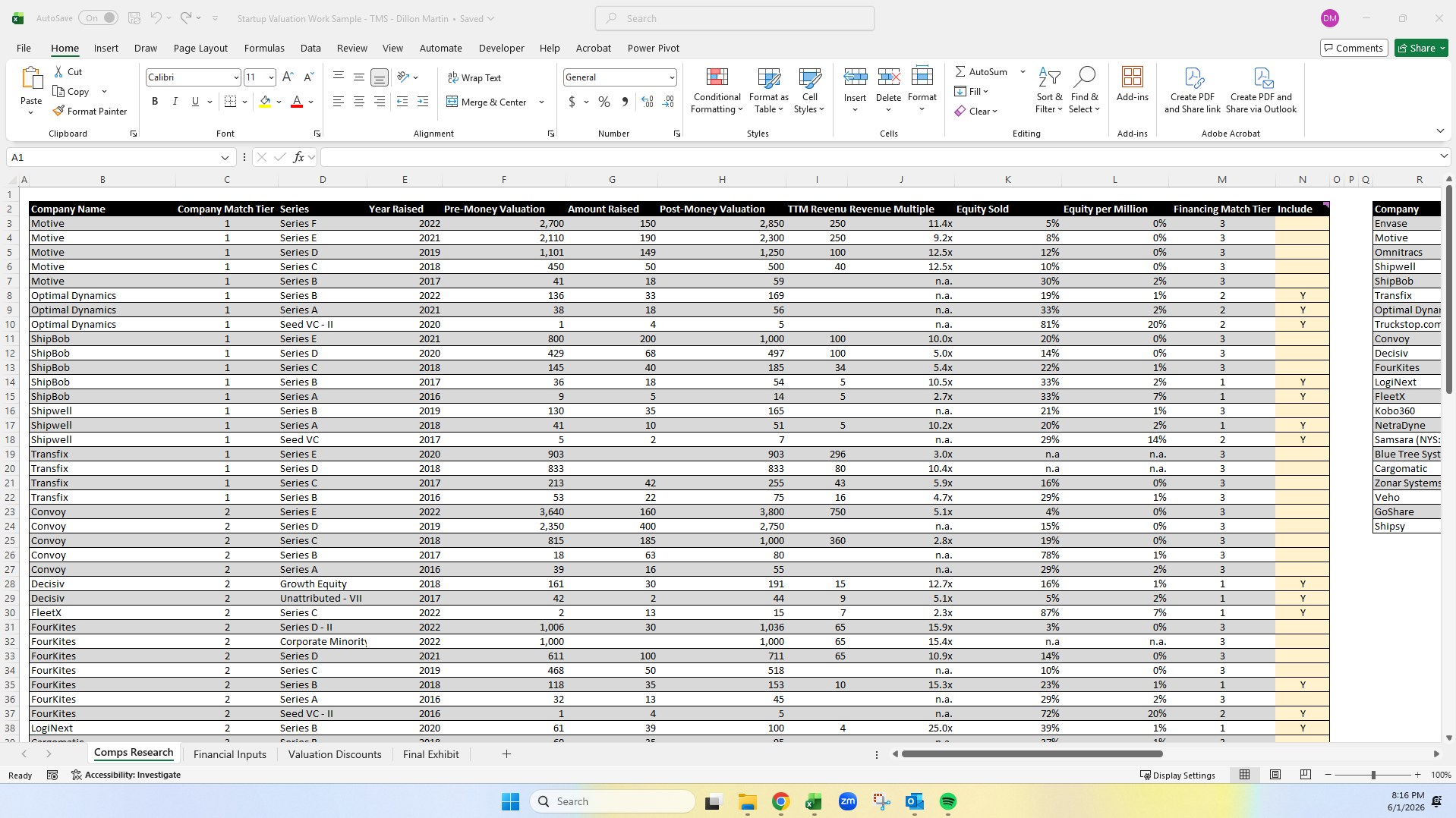Click the Increase Decimal icon

coord(647,101)
